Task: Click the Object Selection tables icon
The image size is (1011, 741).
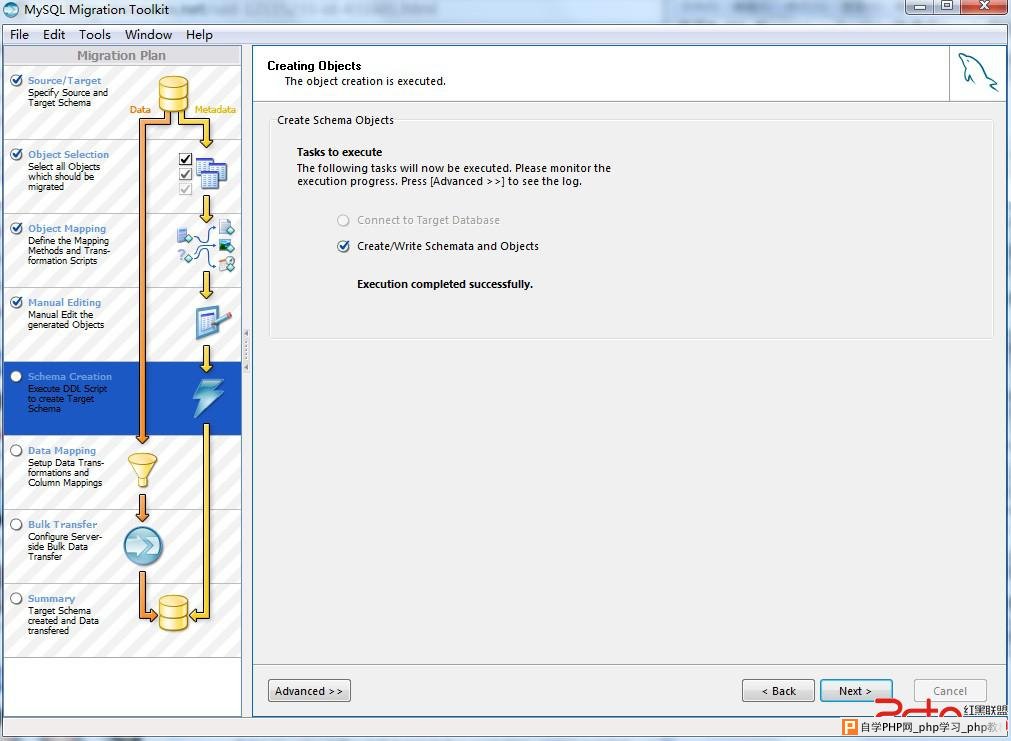Action: coord(211,173)
